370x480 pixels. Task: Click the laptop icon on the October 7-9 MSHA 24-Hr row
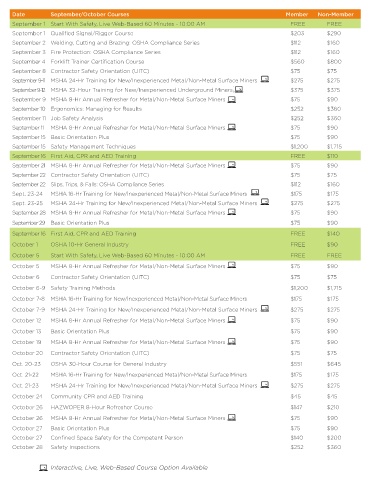point(265,308)
